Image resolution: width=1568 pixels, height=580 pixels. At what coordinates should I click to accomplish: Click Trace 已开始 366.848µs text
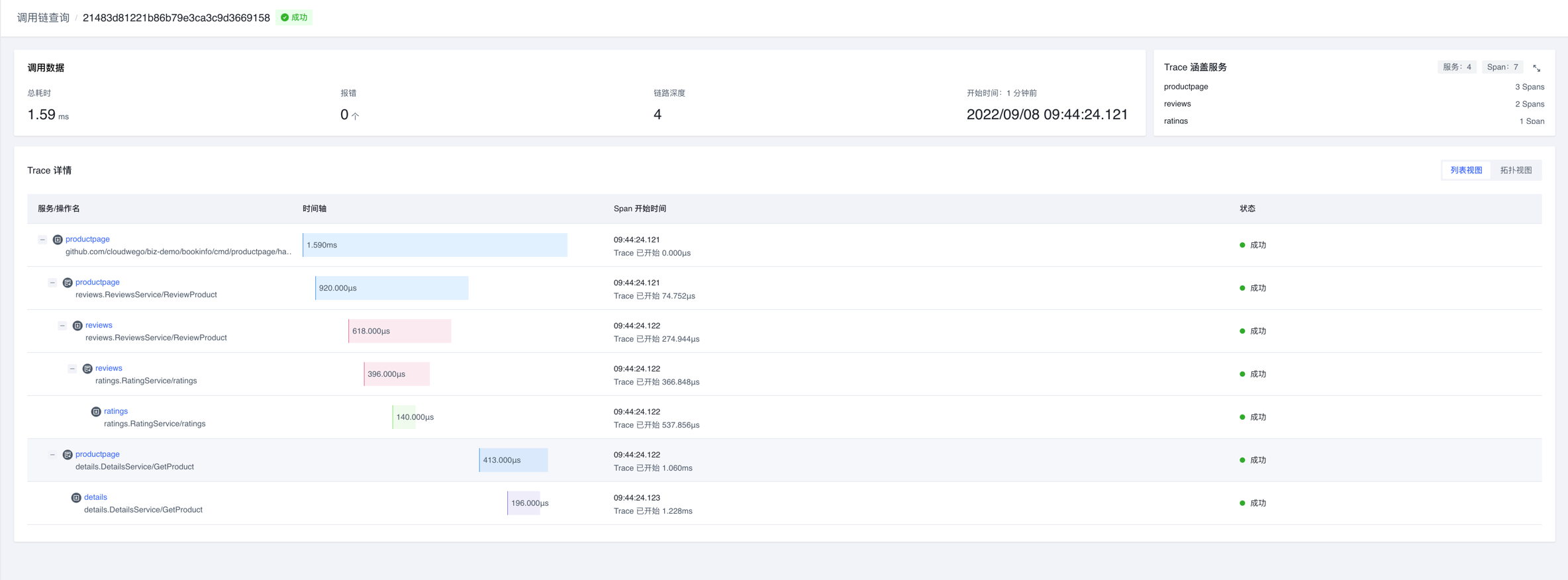click(x=656, y=382)
